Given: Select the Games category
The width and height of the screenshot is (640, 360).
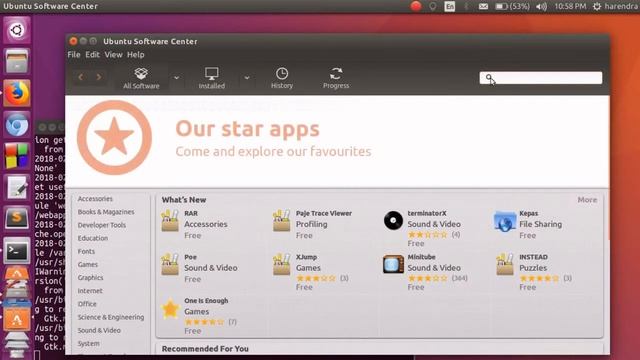Looking at the screenshot, I should (88, 264).
